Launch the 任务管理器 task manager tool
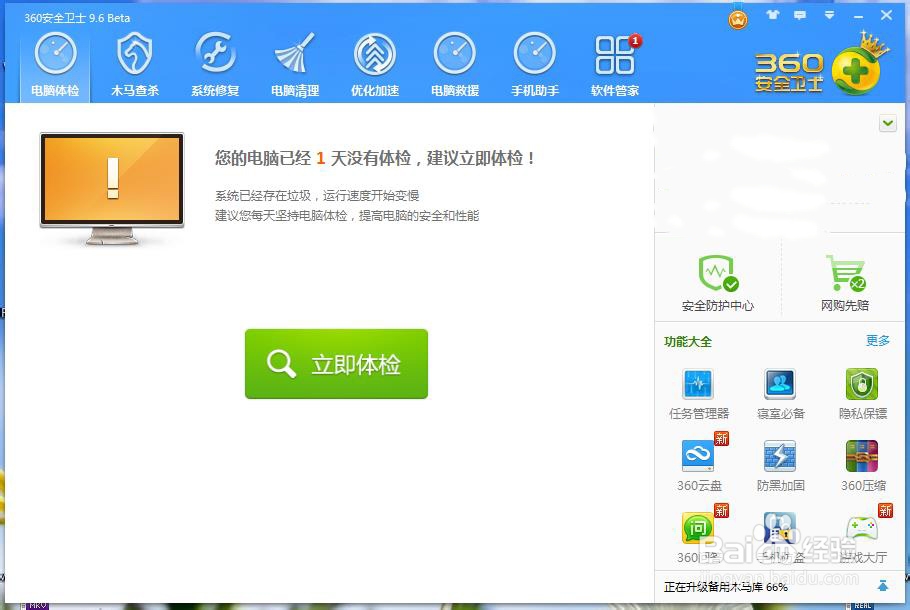 tap(697, 394)
